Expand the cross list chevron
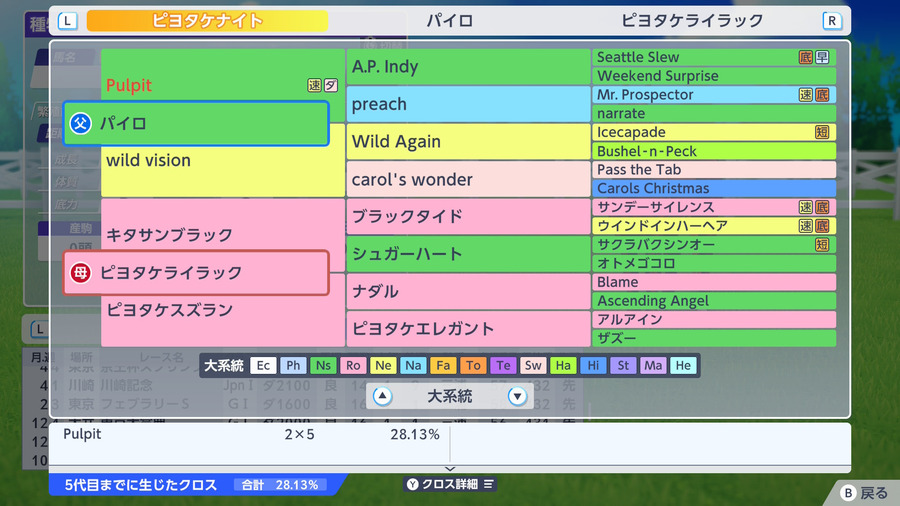 450,469
